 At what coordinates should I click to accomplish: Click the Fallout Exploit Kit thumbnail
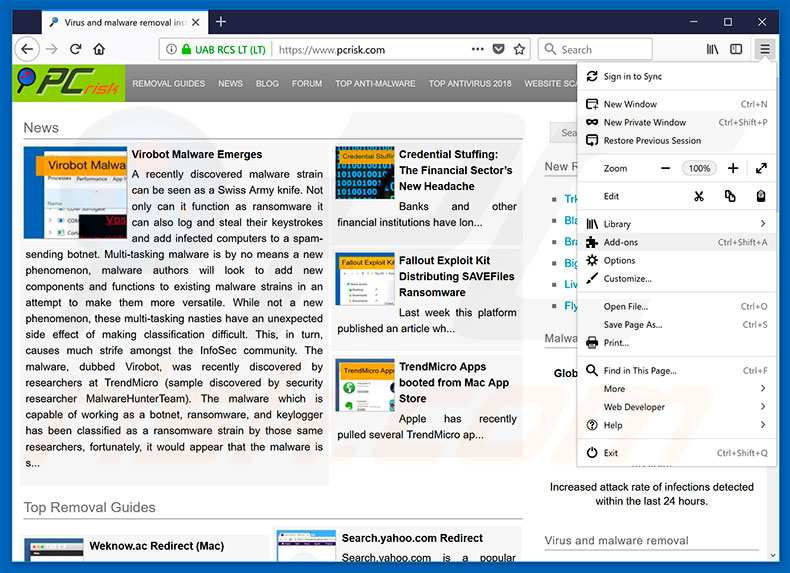pyautogui.click(x=365, y=279)
